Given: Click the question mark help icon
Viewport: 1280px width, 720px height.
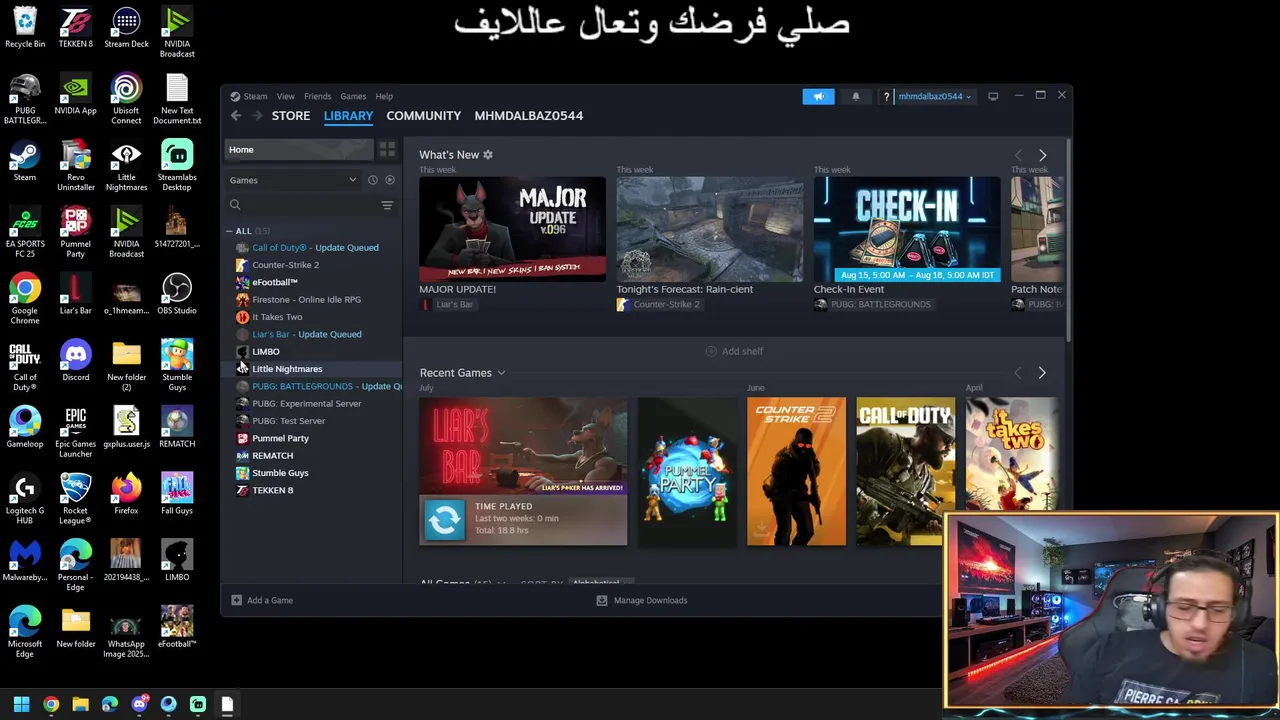Looking at the screenshot, I should pyautogui.click(x=886, y=97).
